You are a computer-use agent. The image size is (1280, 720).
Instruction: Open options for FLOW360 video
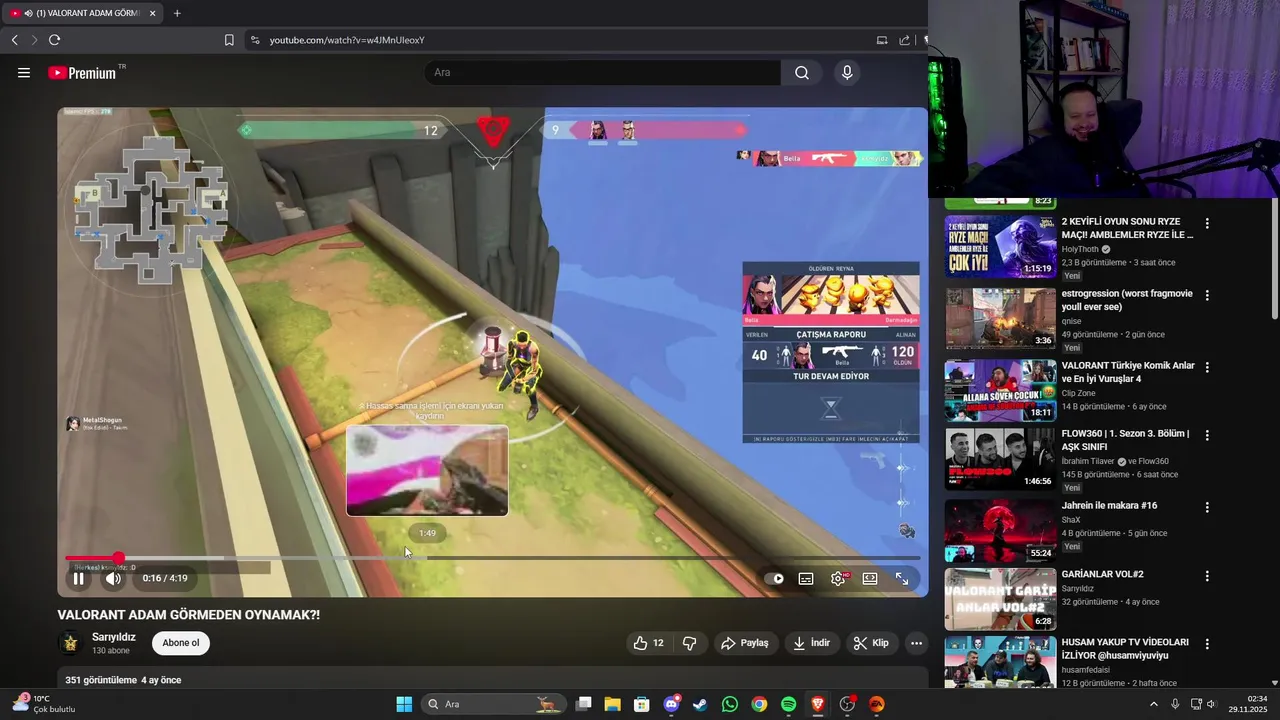[x=1207, y=436]
